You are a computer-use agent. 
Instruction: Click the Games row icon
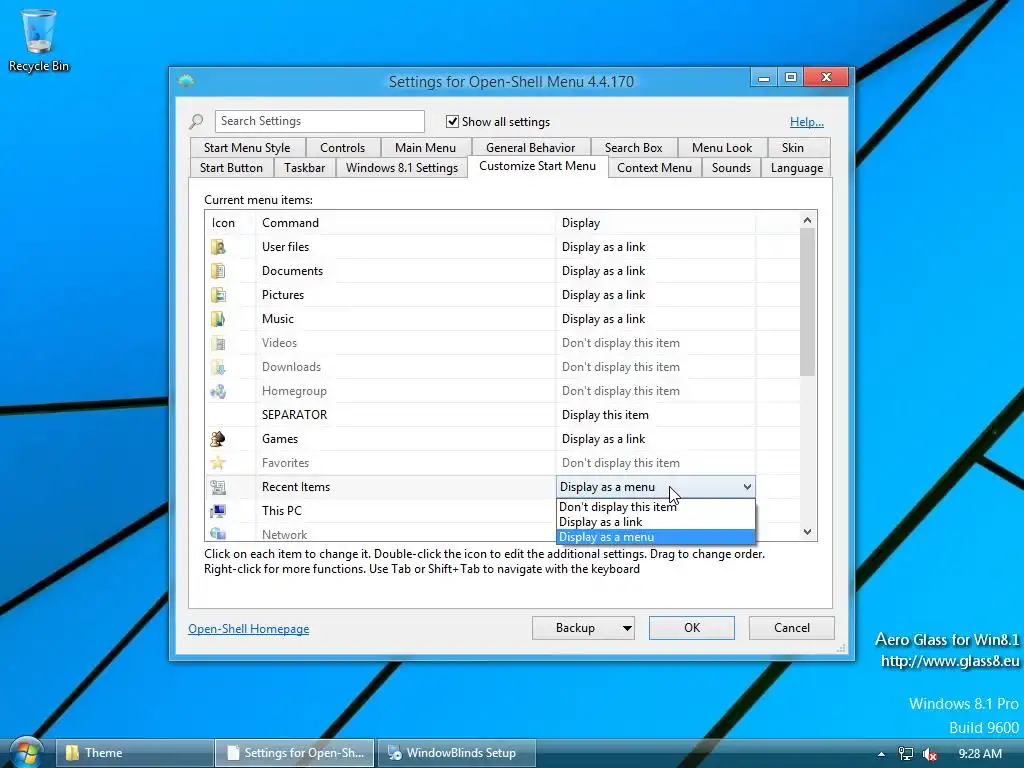[218, 439]
